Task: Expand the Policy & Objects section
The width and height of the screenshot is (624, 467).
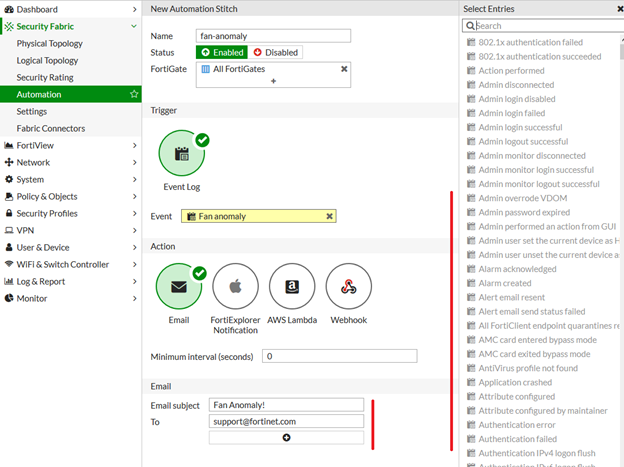Action: point(135,196)
